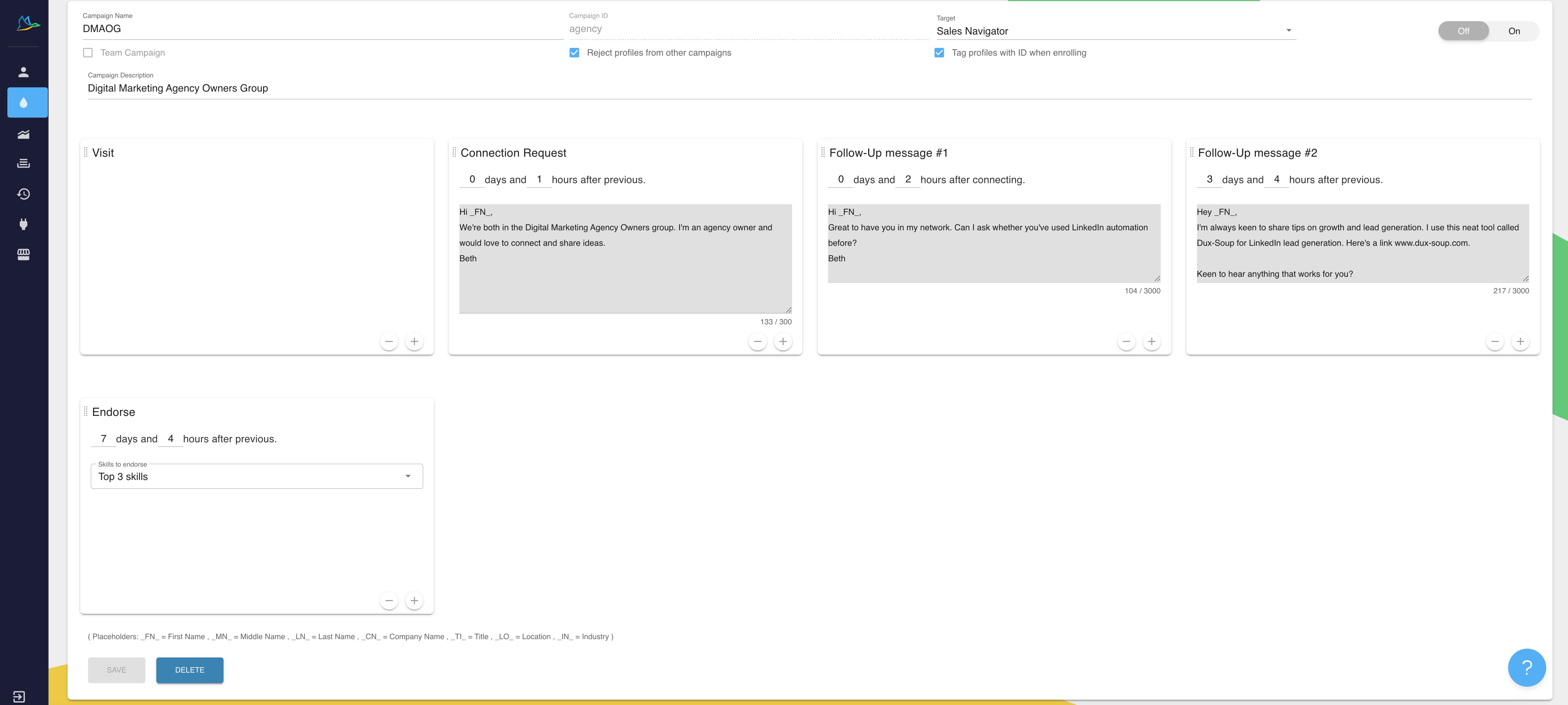Remove the Follow-Up message #2 step
Viewport: 1568px width, 705px height.
click(1494, 342)
